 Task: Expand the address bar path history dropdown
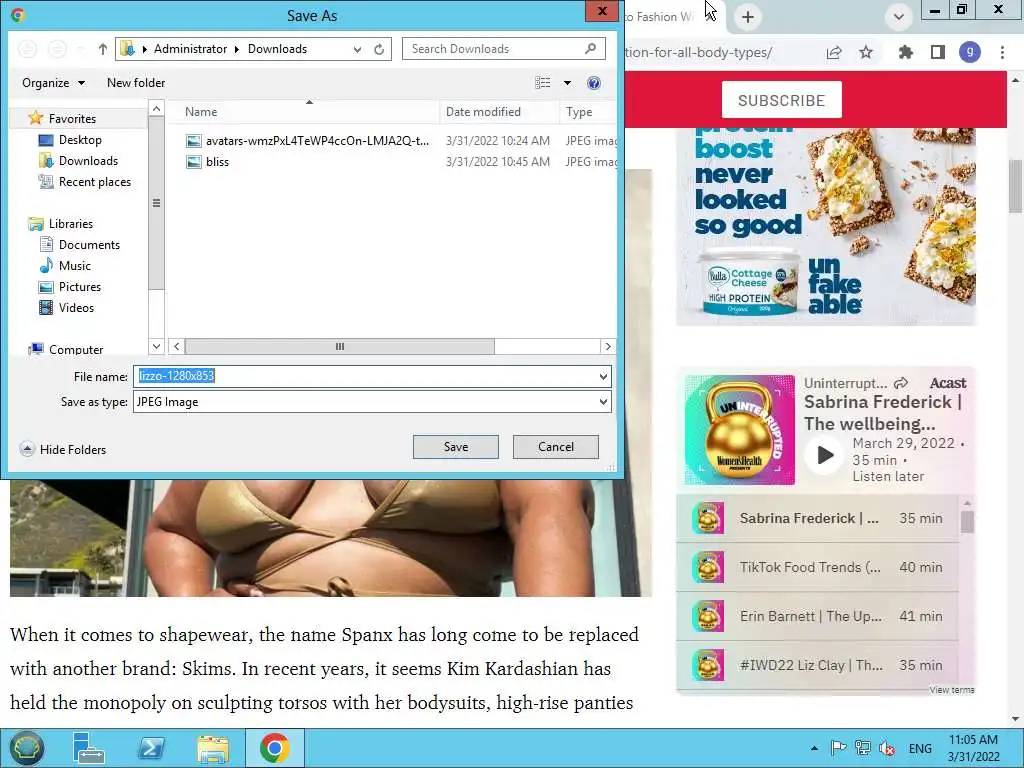pos(357,49)
